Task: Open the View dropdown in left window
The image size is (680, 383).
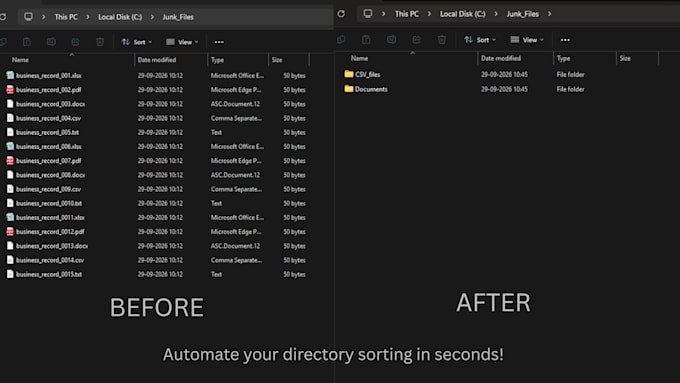Action: [x=182, y=42]
